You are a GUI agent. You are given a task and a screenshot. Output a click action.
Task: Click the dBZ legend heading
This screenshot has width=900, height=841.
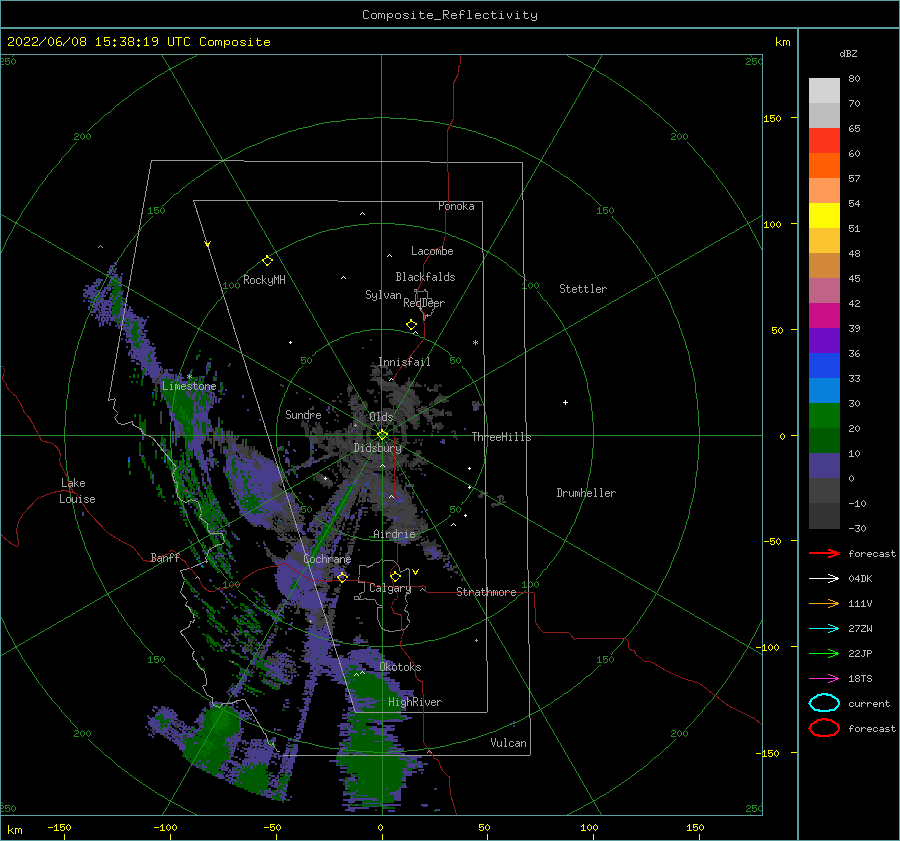tap(848, 53)
